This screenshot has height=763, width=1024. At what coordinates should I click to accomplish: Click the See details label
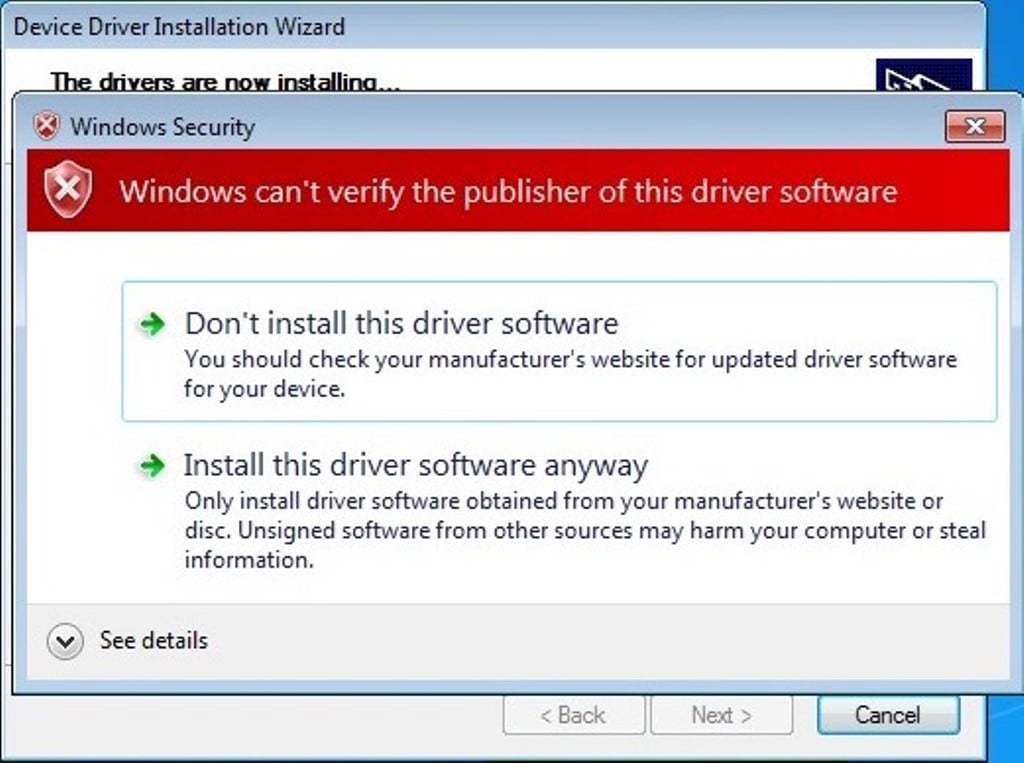(153, 640)
